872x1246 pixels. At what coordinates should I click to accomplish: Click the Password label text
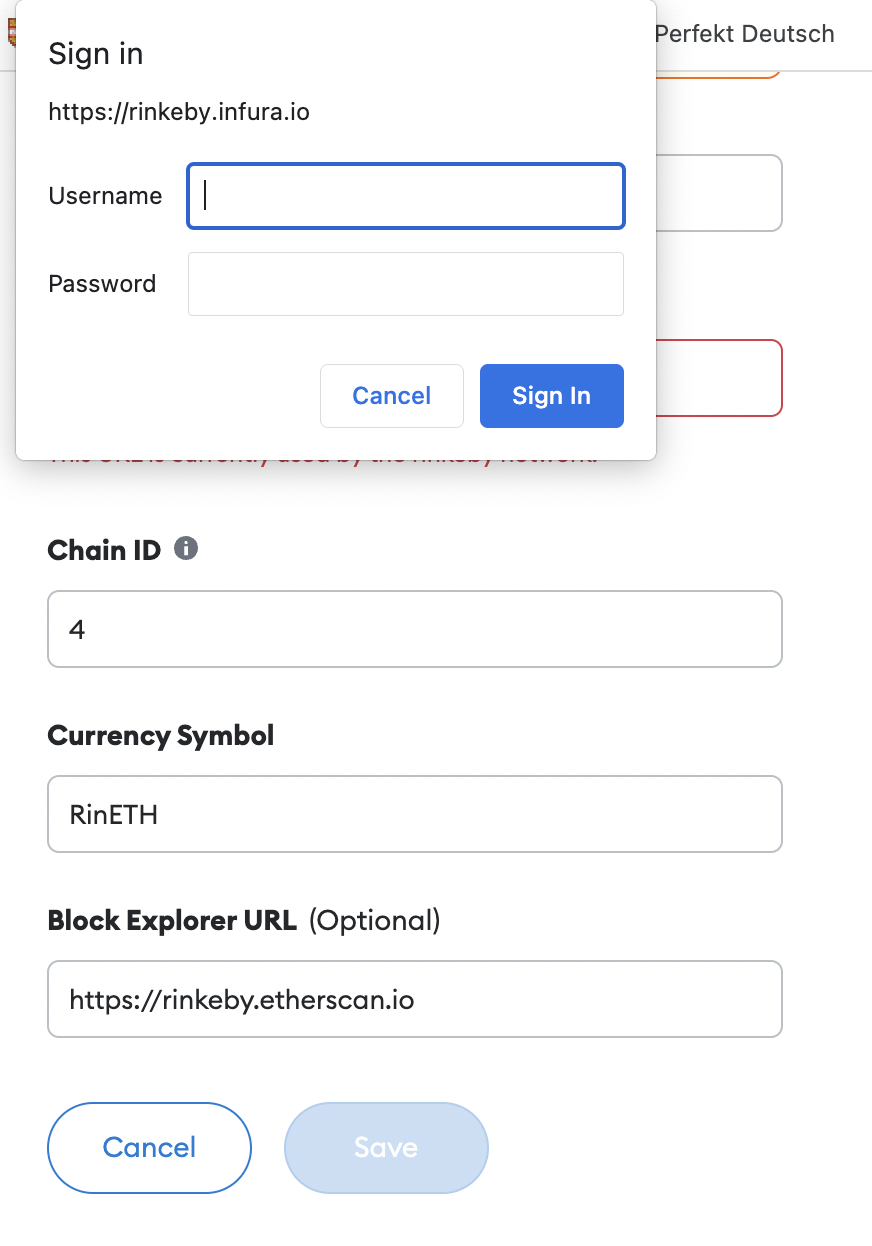pos(102,284)
